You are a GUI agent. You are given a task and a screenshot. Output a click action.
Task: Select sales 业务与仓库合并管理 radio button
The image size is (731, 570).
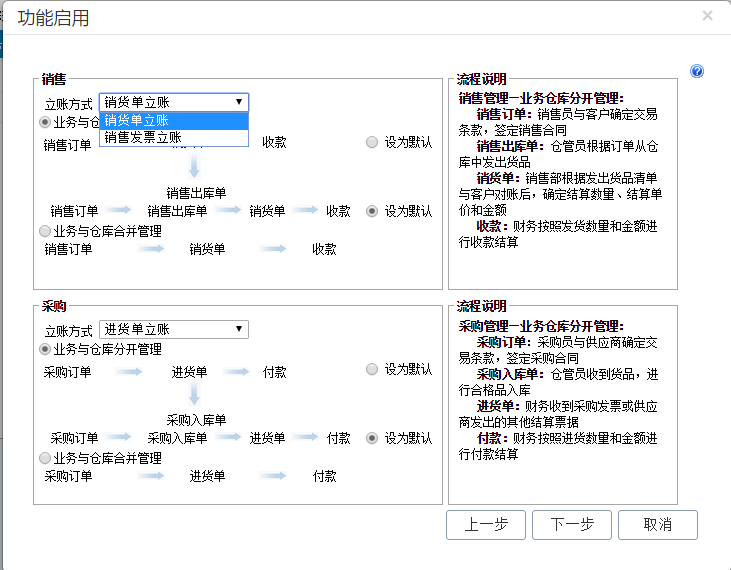[x=45, y=231]
